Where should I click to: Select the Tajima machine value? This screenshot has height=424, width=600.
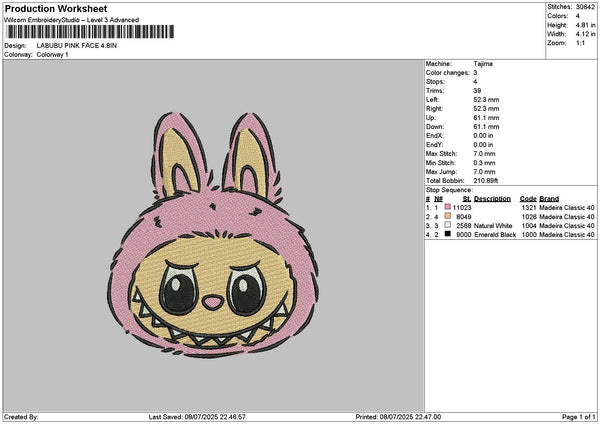[483, 63]
